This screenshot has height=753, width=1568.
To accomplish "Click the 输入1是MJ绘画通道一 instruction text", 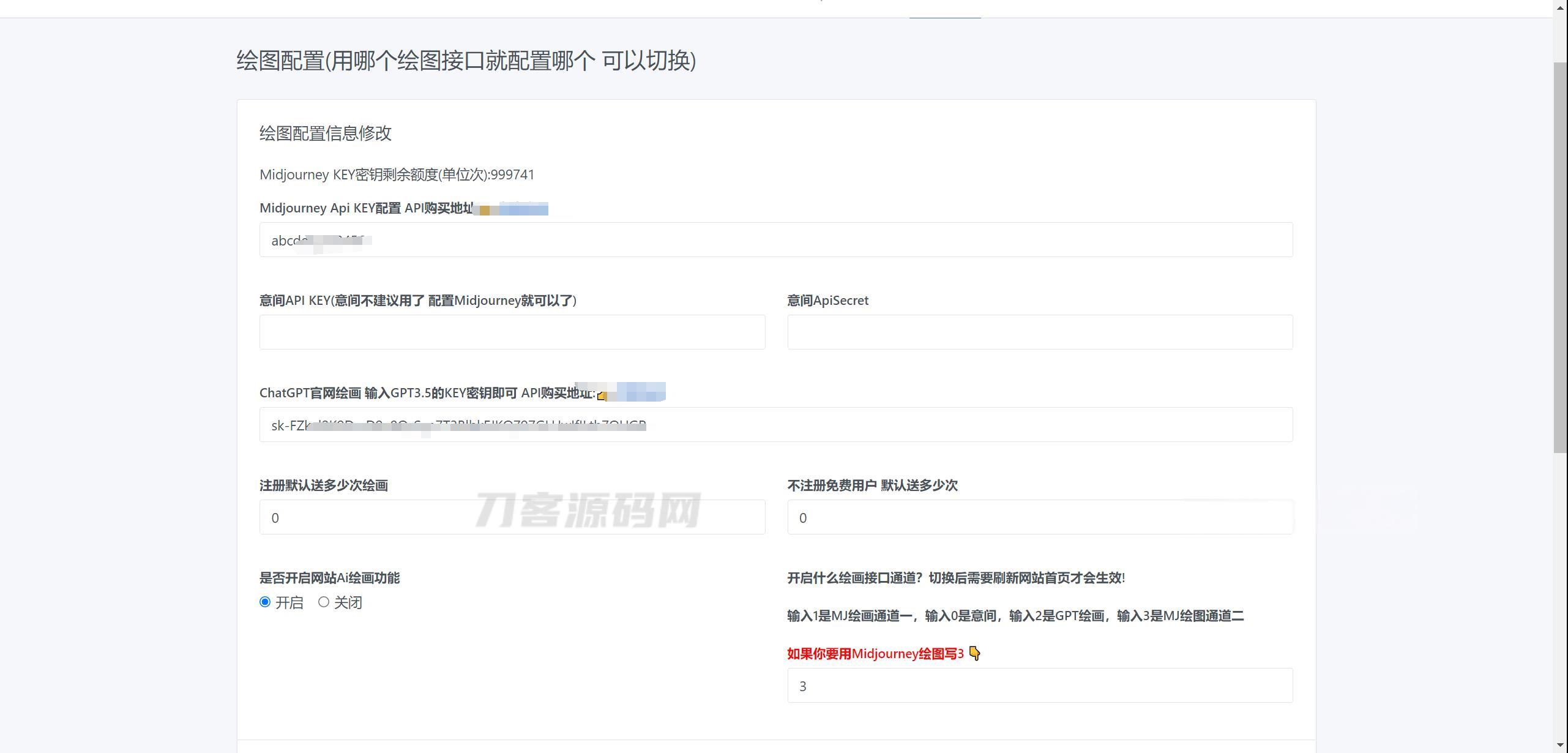I will pyautogui.click(x=1015, y=616).
